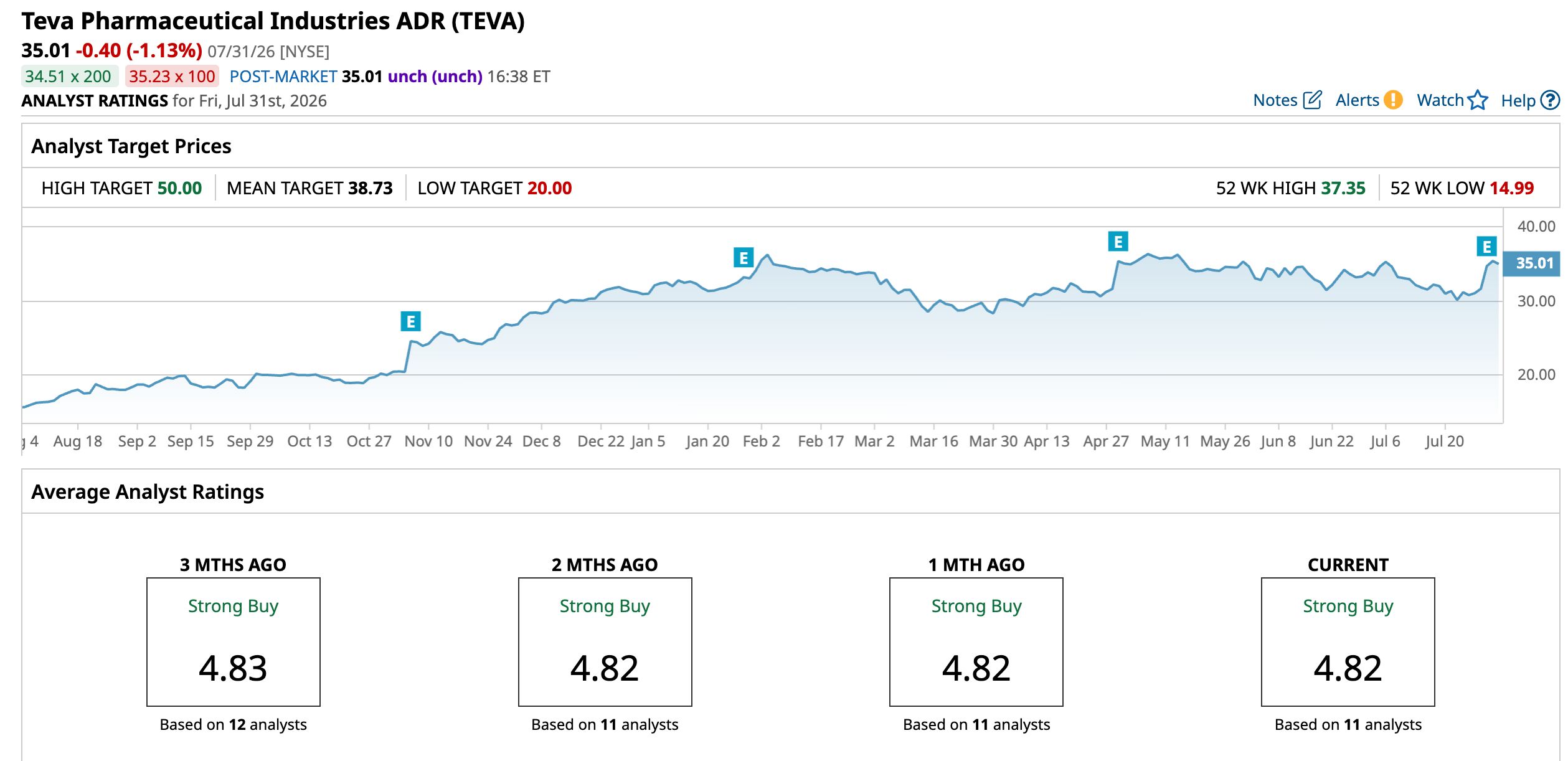
Task: Click the earnings E marker near Feb 2
Action: [x=744, y=257]
